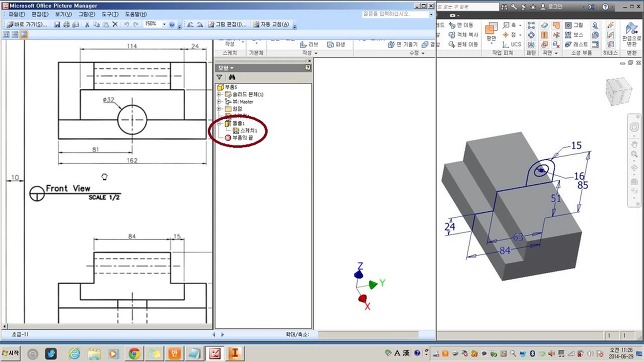Click the rectangular pattern icon in 패턴 panel
Image resolution: width=644 pixels, height=362 pixels.
click(x=531, y=25)
